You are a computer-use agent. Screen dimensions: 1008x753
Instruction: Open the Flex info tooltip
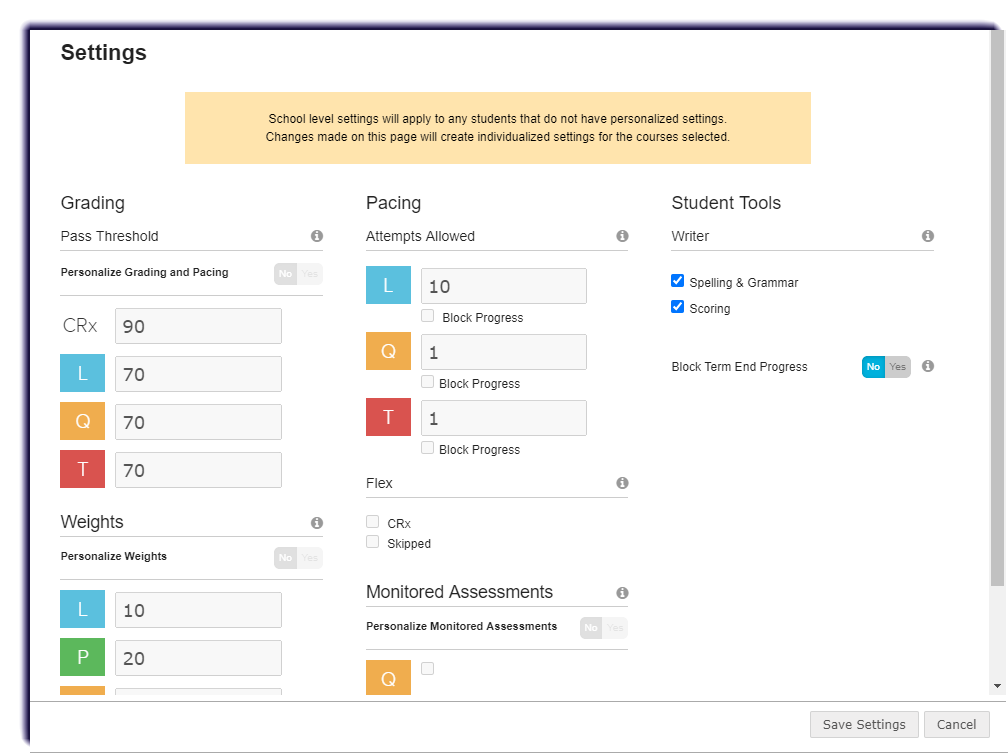coord(622,483)
